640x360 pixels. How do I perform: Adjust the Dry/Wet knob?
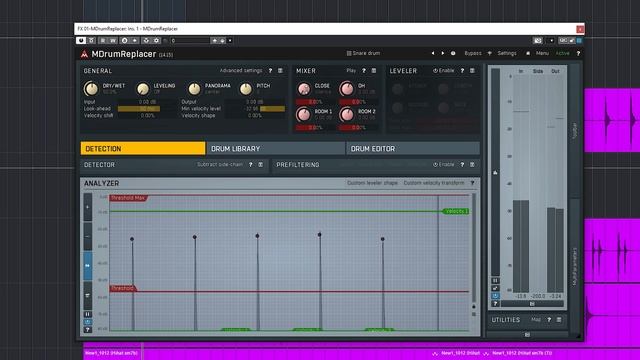pos(91,89)
